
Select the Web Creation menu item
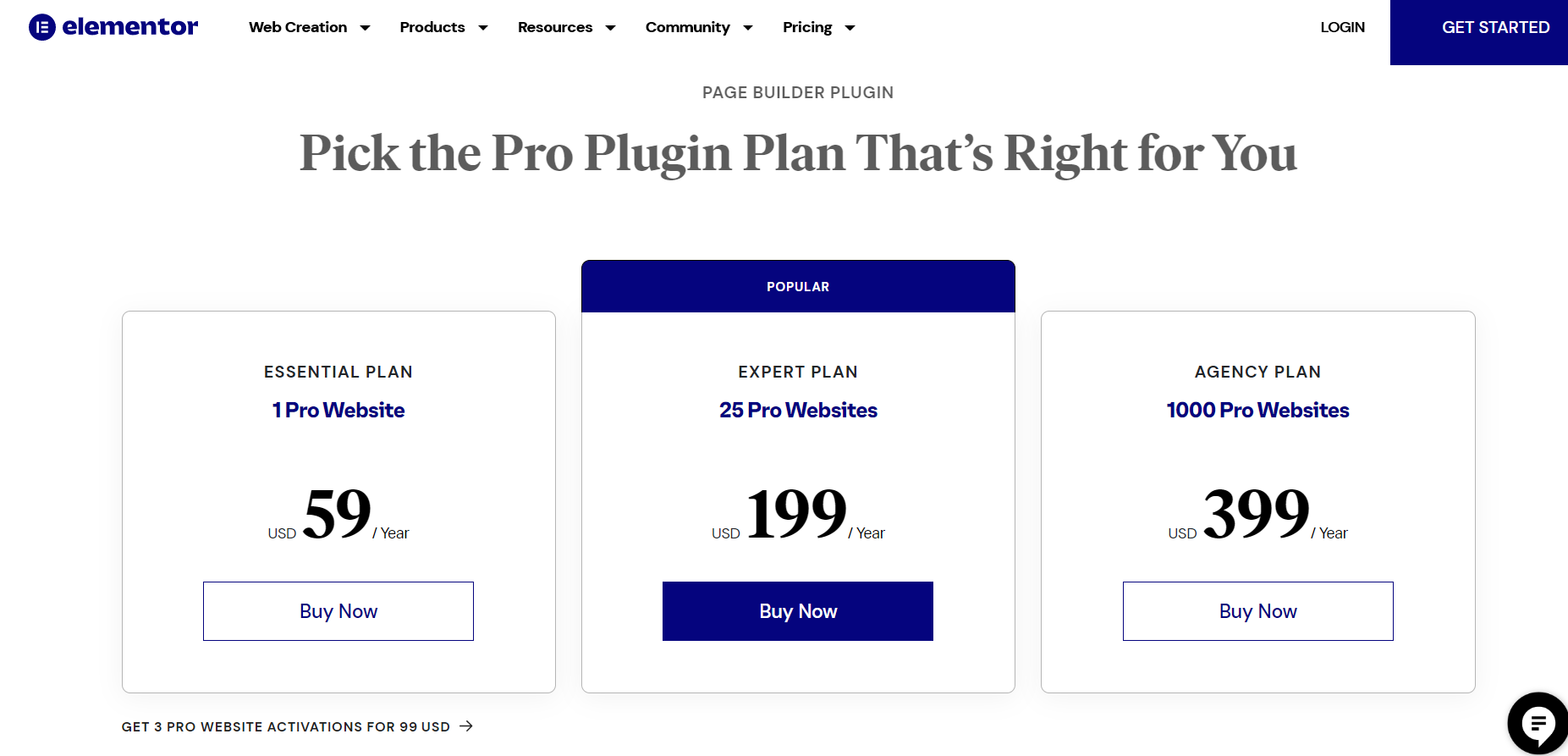(297, 27)
